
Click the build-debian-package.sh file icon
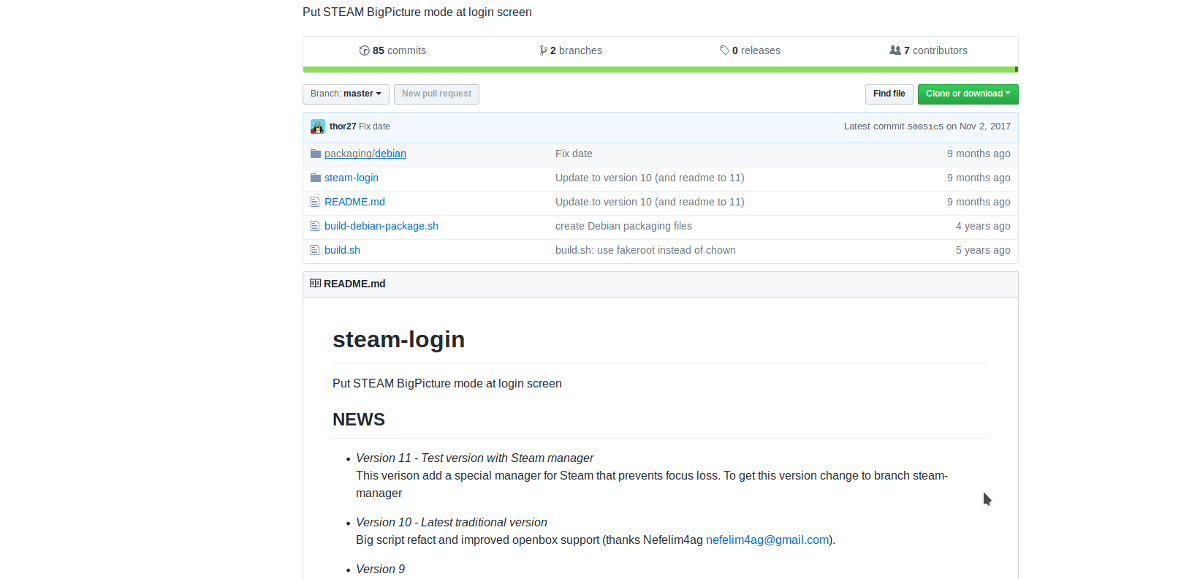[315, 226]
